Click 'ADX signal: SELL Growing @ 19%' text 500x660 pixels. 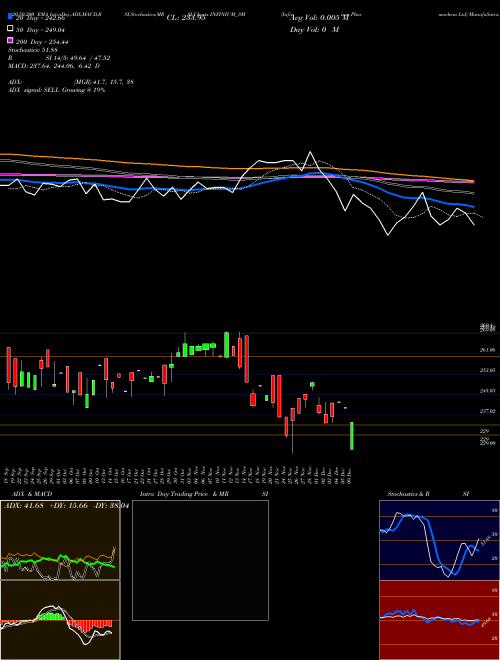[x=56, y=90]
